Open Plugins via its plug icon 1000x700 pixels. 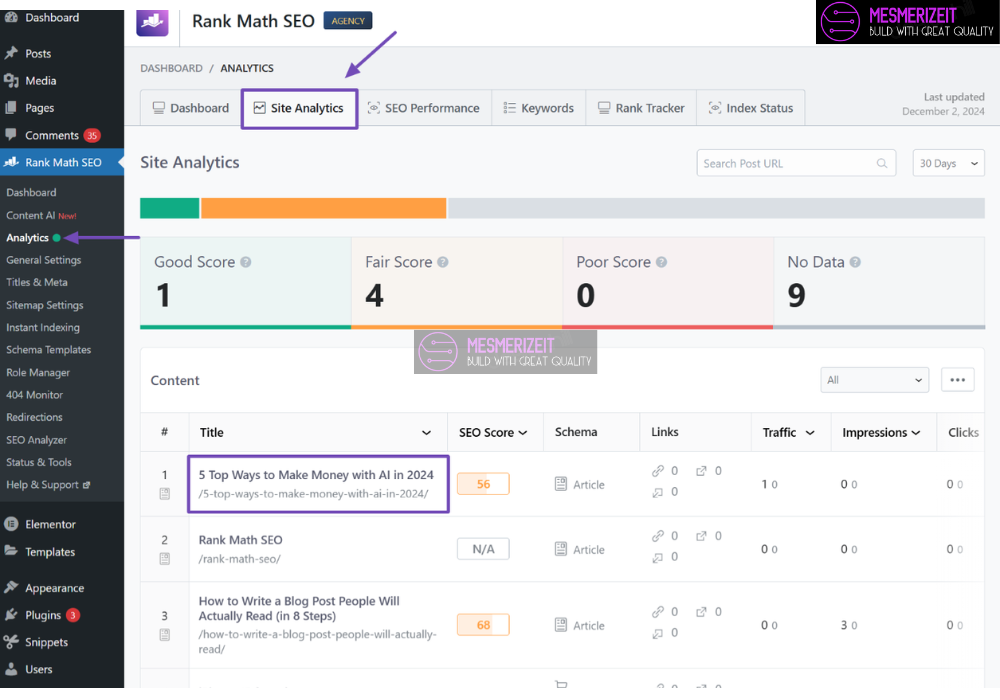click(11, 615)
